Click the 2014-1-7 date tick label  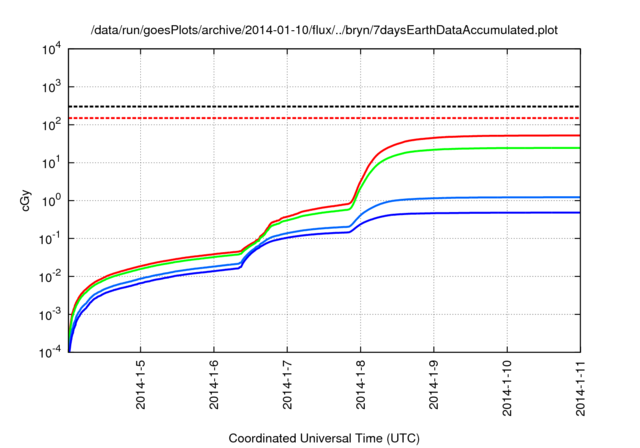[287, 384]
